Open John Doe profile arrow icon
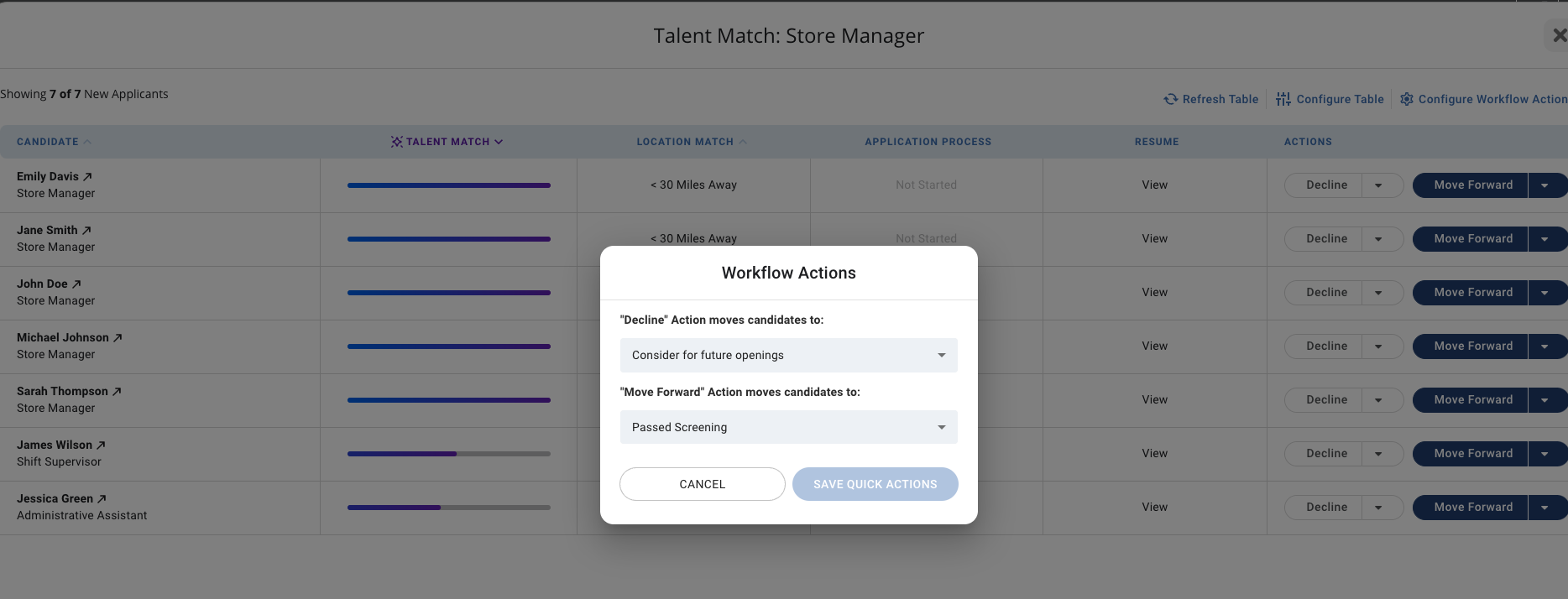The width and height of the screenshot is (1568, 599). click(x=76, y=284)
